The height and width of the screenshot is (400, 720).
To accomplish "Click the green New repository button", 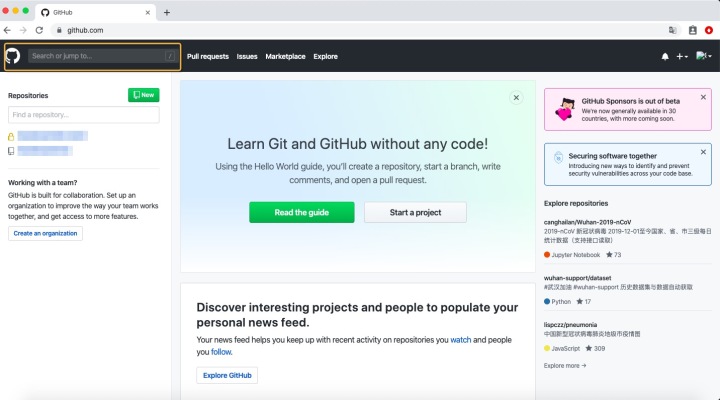I will pos(144,95).
